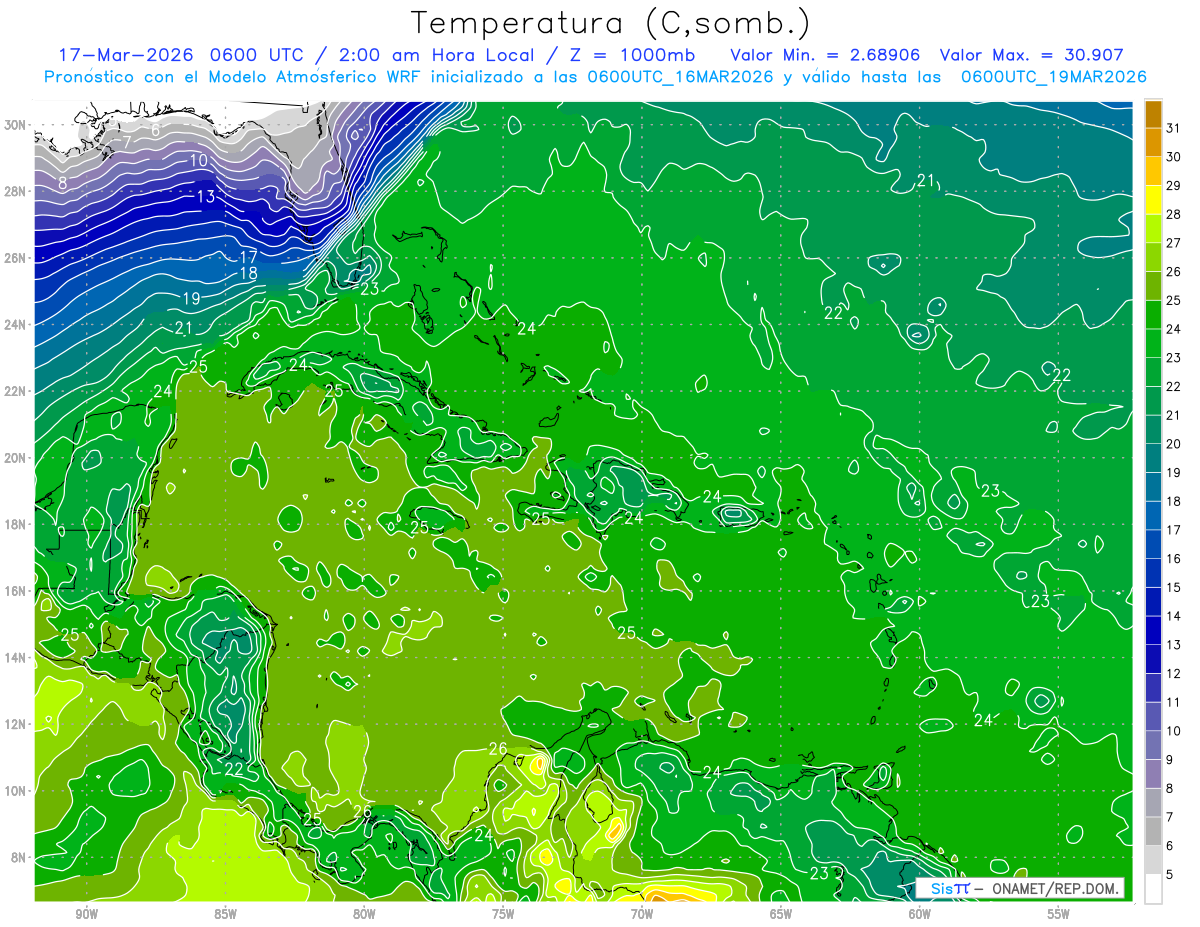Click the 70W longitude axis label
Image resolution: width=1200 pixels, height=927 pixels.
(x=642, y=914)
